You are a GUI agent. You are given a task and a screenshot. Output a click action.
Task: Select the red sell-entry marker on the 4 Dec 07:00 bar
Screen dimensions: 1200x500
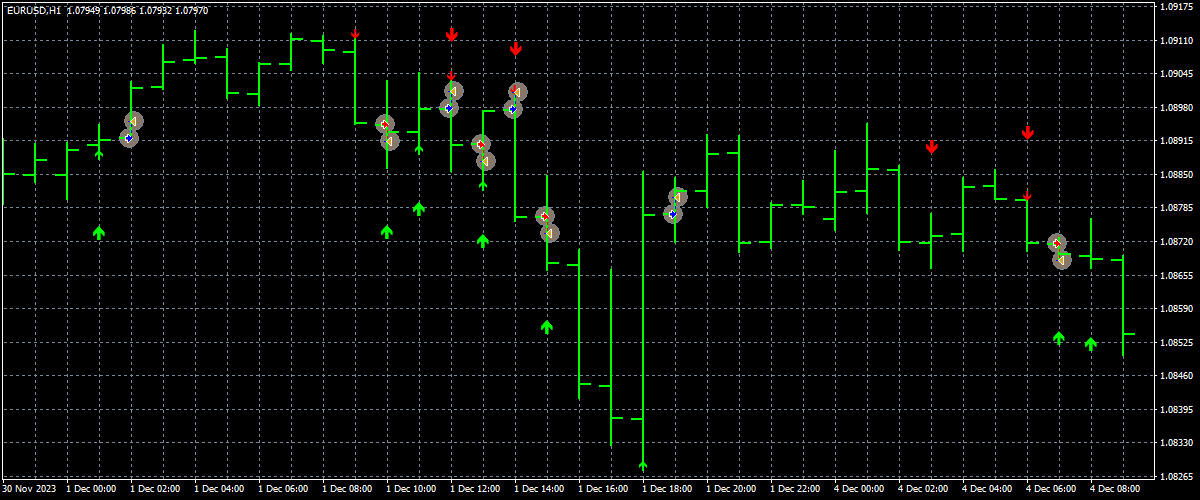[x=1057, y=243]
